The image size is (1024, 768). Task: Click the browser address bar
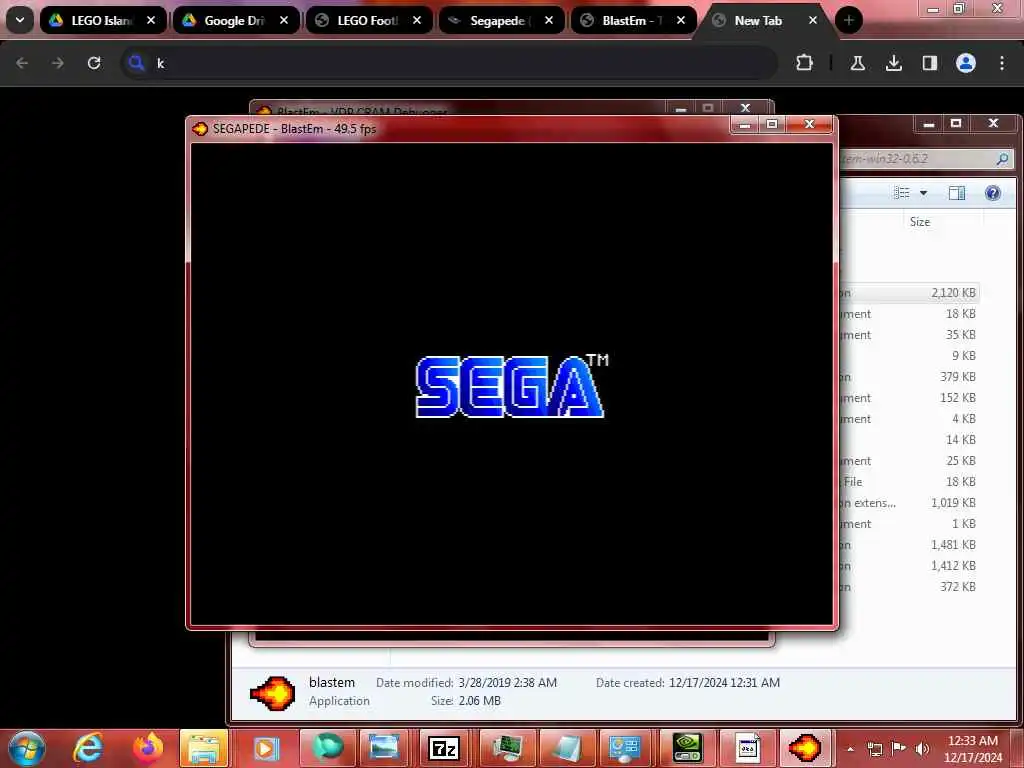(x=449, y=63)
